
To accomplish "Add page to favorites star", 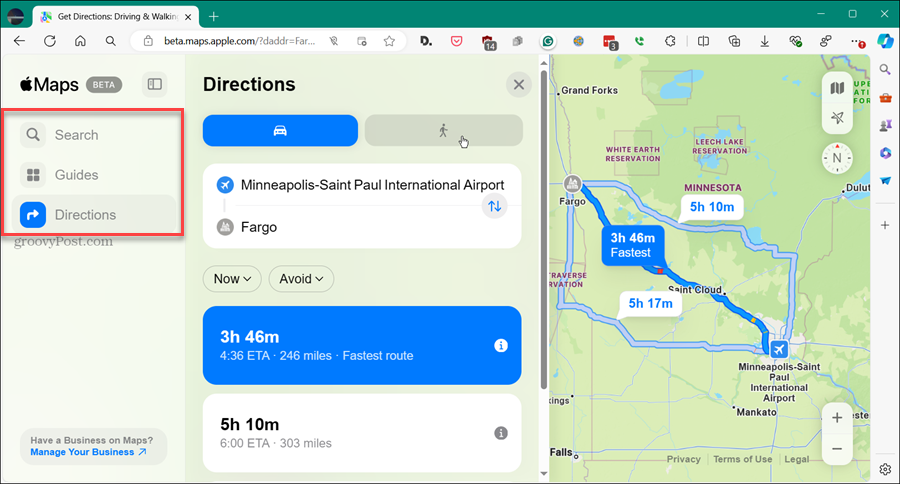I will pyautogui.click(x=389, y=41).
